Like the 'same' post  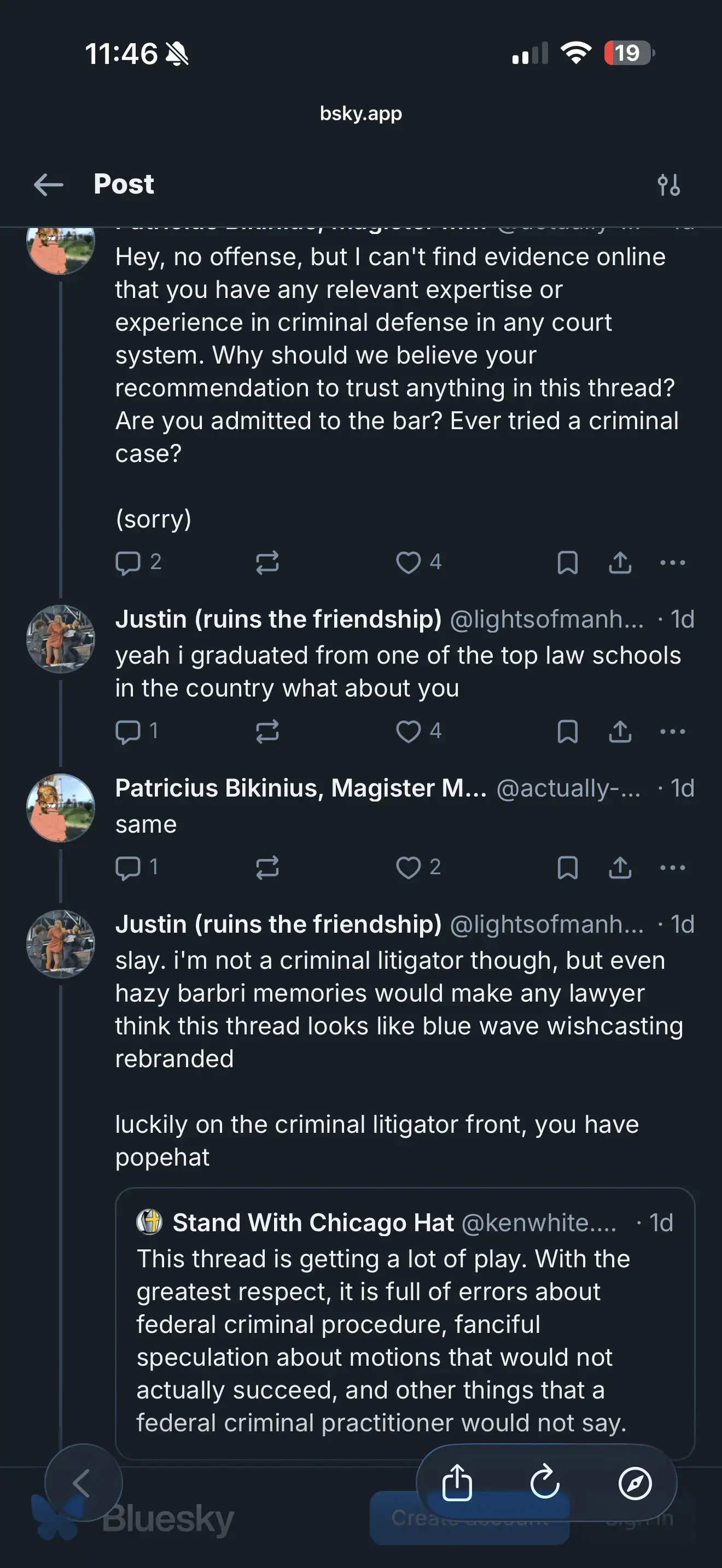(x=409, y=868)
